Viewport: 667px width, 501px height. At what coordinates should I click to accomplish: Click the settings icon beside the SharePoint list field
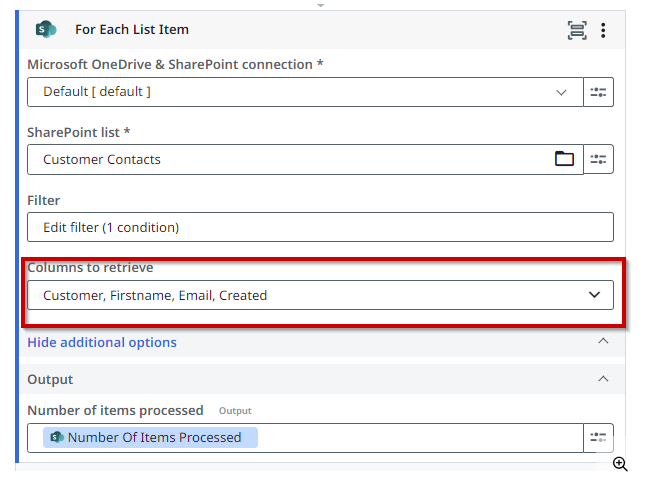click(598, 159)
